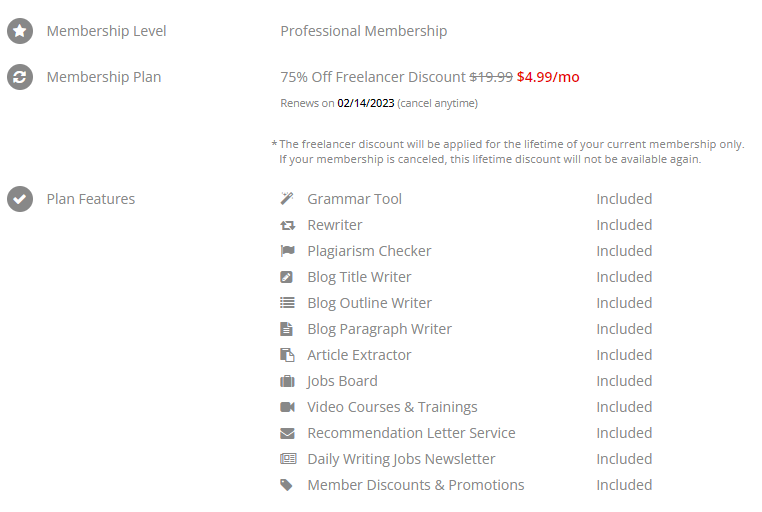
Task: Click the 02/14/2023 renewal date
Action: point(365,103)
